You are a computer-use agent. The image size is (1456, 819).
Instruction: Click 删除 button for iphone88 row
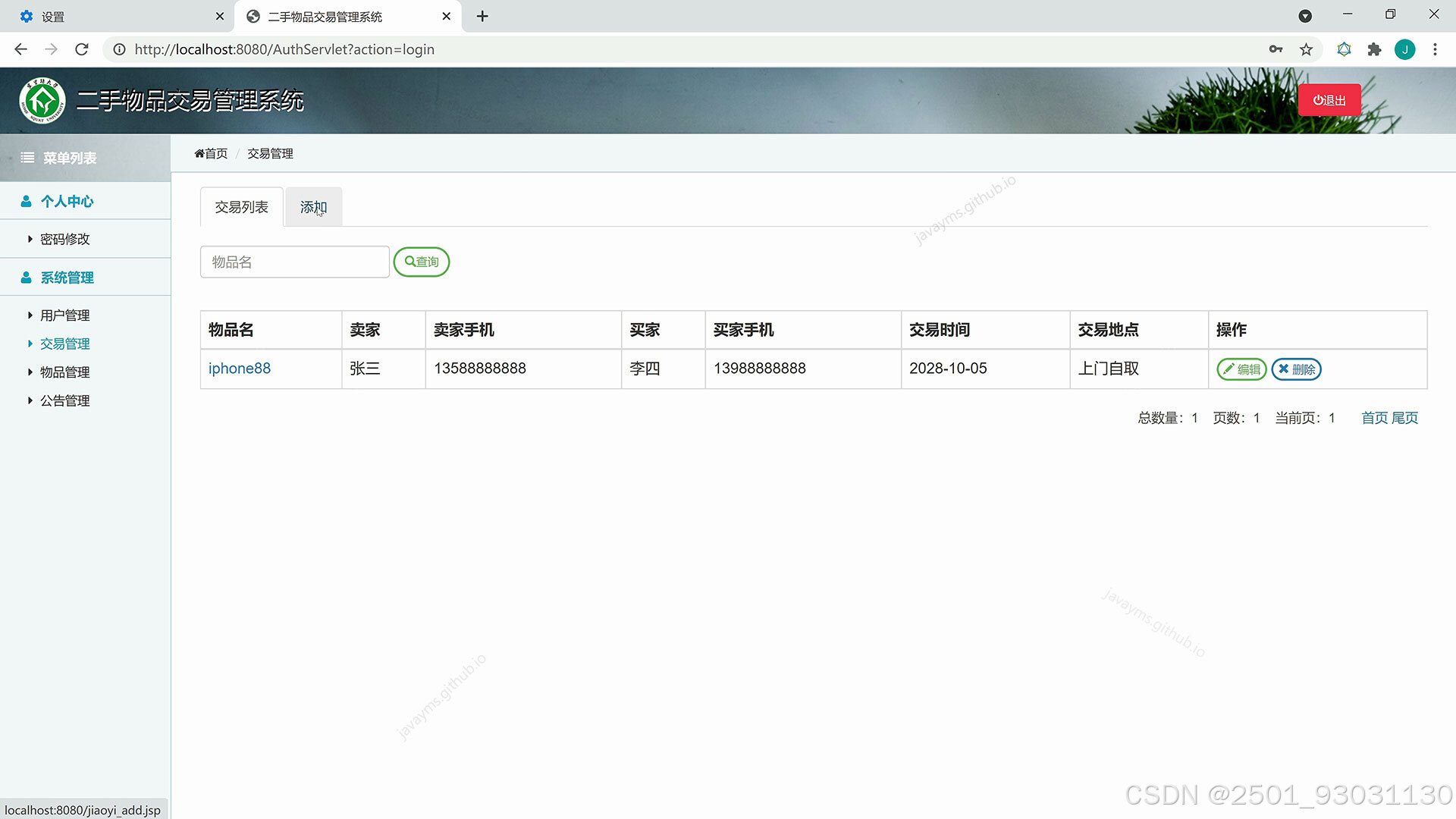click(x=1297, y=369)
